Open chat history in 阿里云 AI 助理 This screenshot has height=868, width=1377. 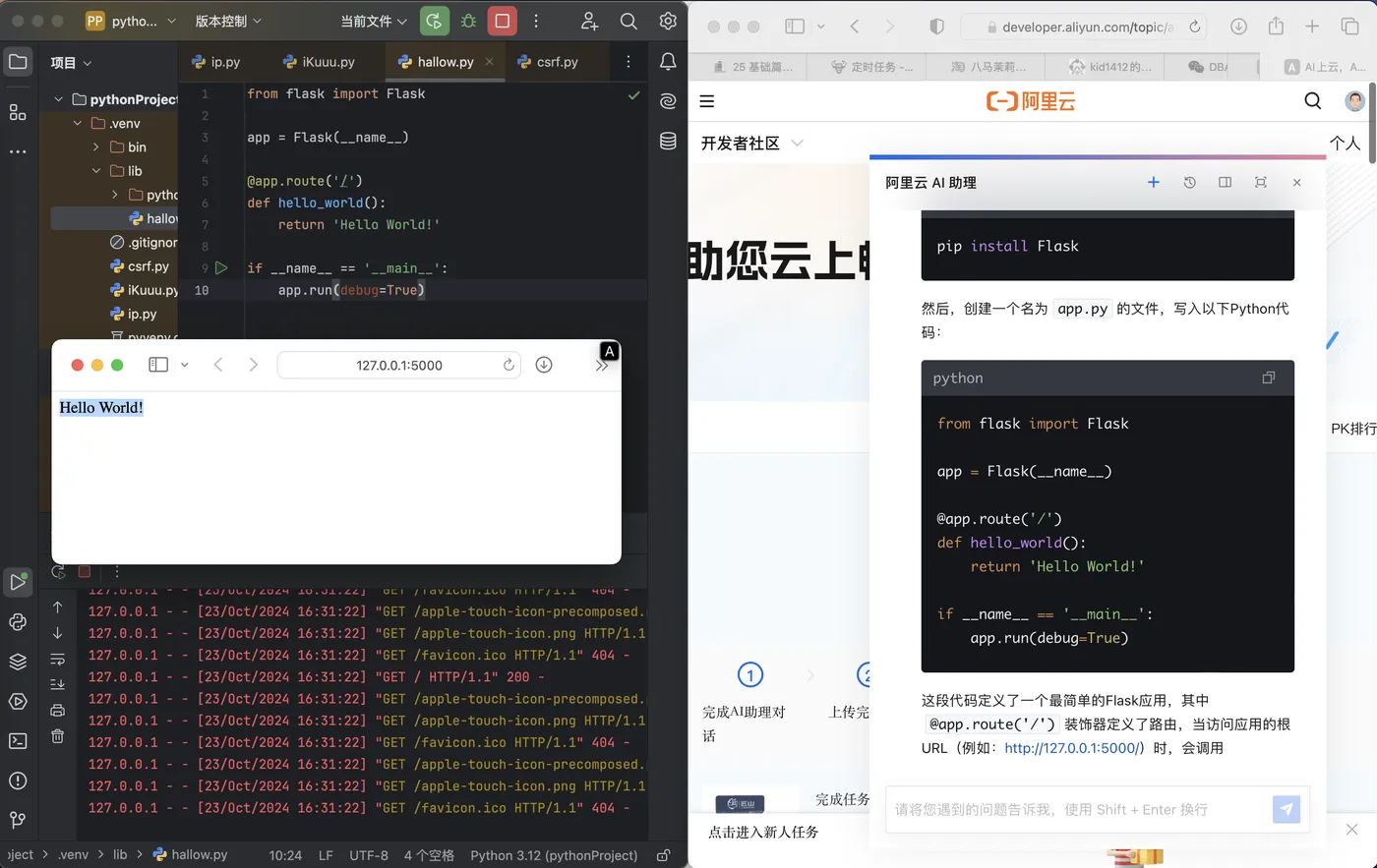pos(1189,182)
